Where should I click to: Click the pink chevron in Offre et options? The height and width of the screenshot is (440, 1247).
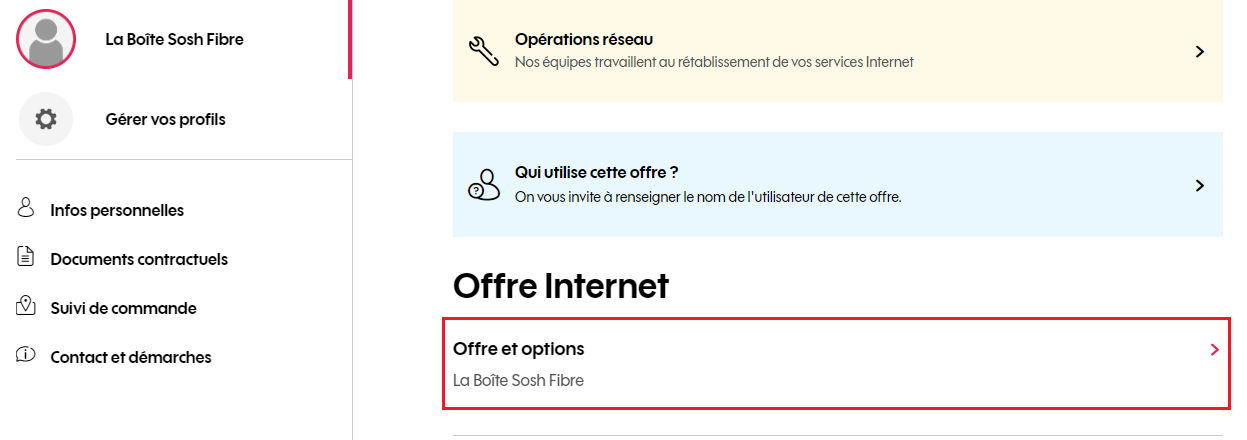click(1214, 349)
